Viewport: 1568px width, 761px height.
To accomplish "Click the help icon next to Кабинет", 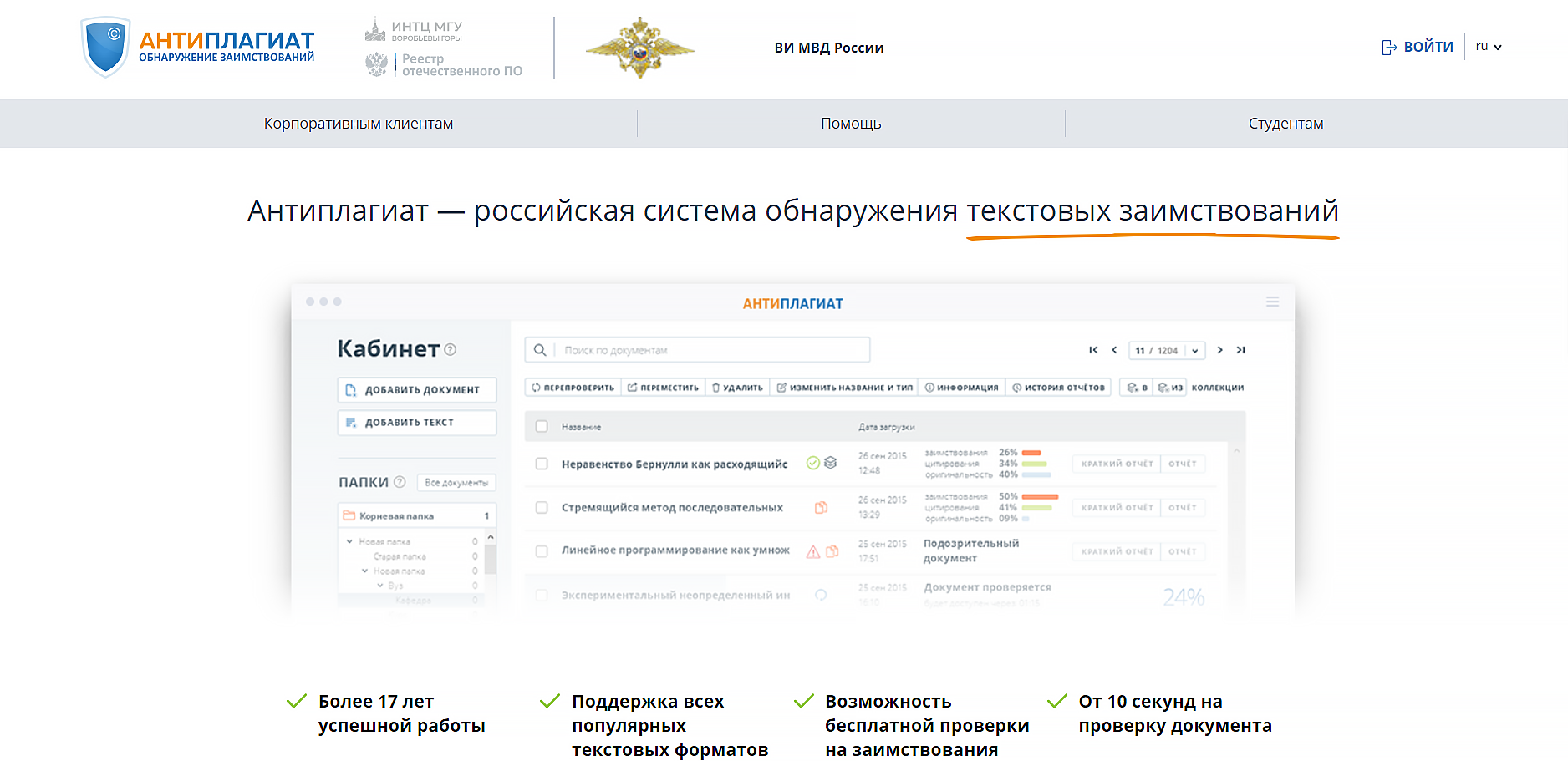I will click(451, 349).
